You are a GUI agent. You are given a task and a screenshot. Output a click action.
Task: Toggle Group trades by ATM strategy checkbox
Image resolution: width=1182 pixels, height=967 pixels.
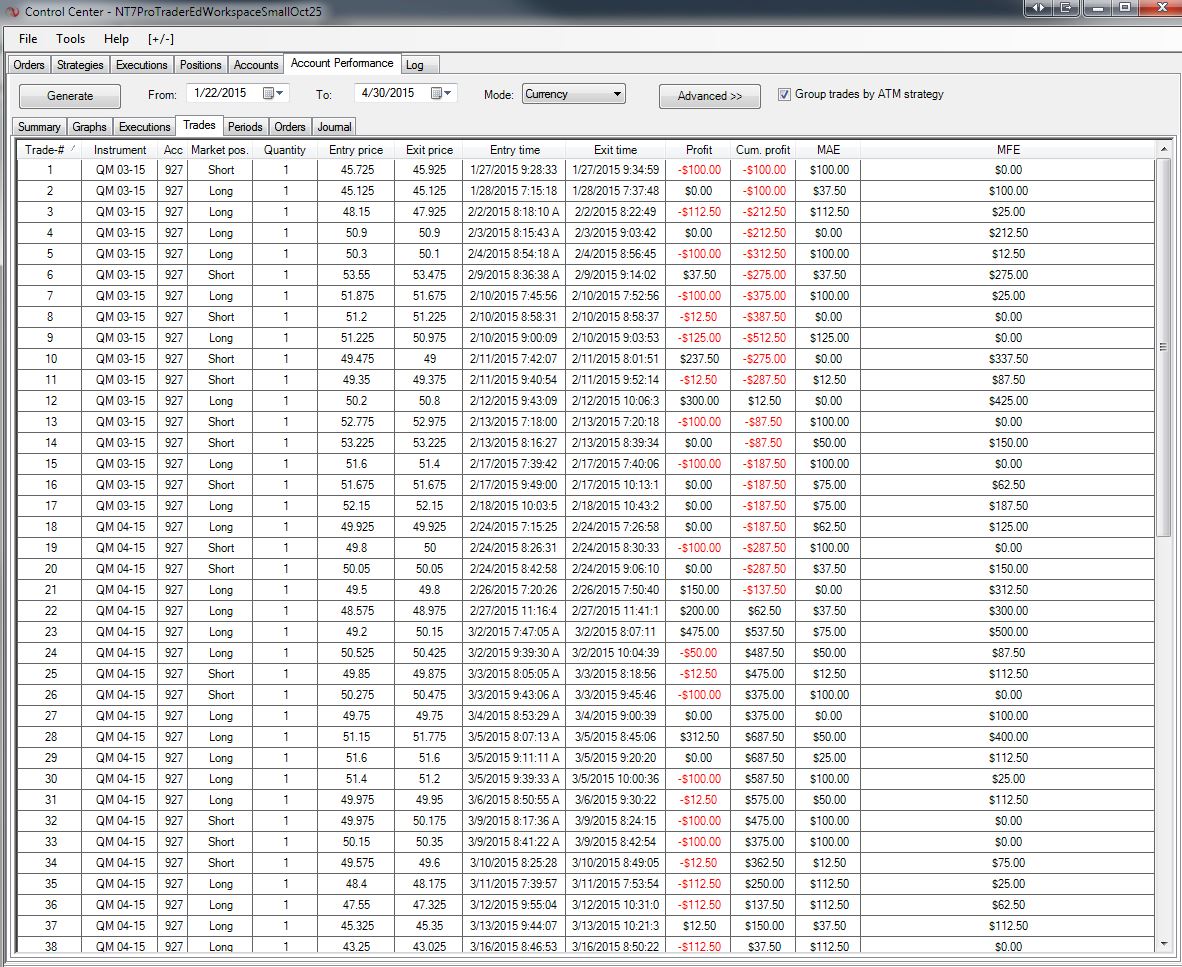pos(784,94)
